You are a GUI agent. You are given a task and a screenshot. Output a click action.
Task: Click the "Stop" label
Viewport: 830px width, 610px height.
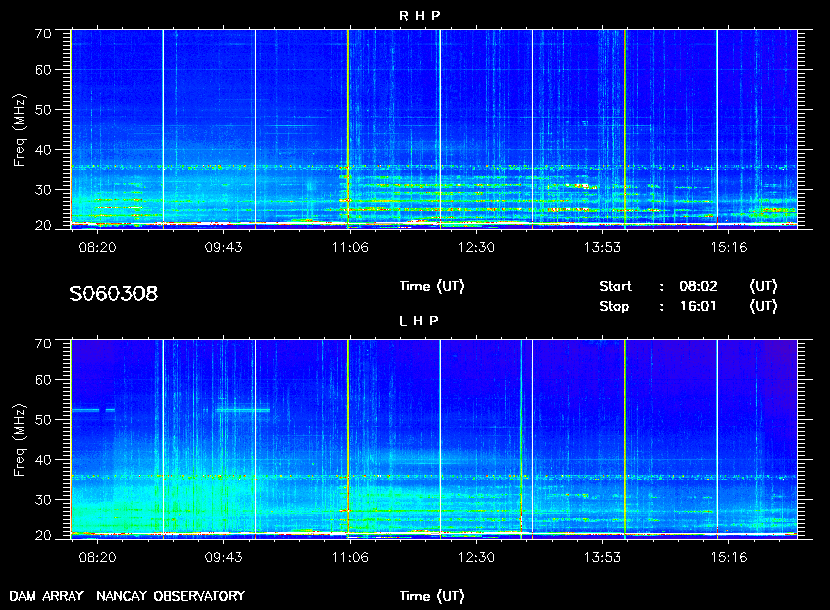pos(614,307)
